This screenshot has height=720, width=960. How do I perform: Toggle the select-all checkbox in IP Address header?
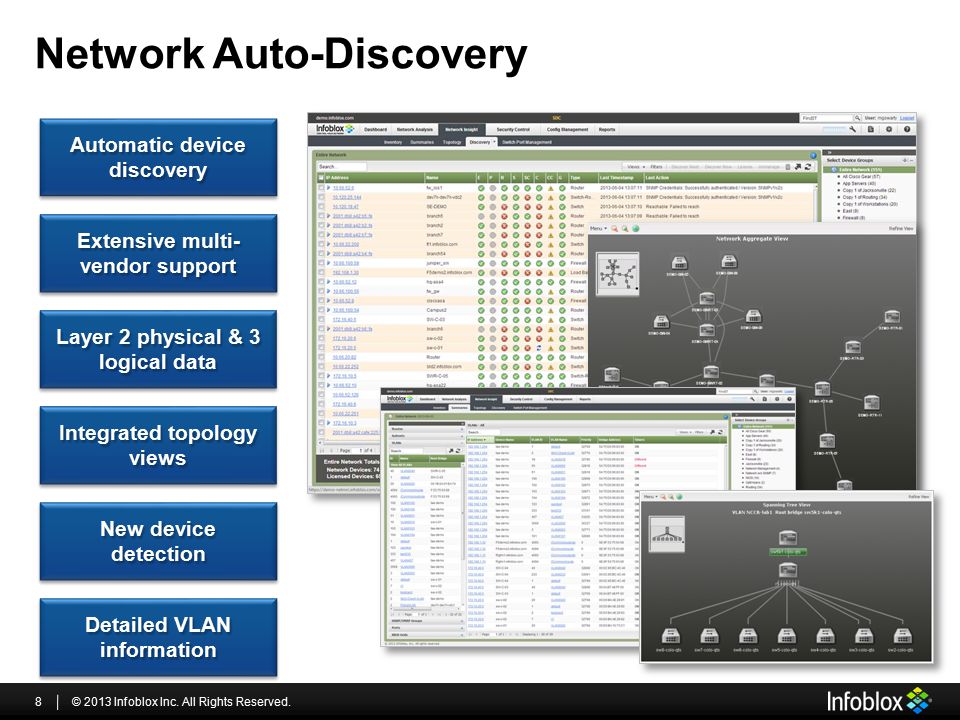[x=321, y=178]
